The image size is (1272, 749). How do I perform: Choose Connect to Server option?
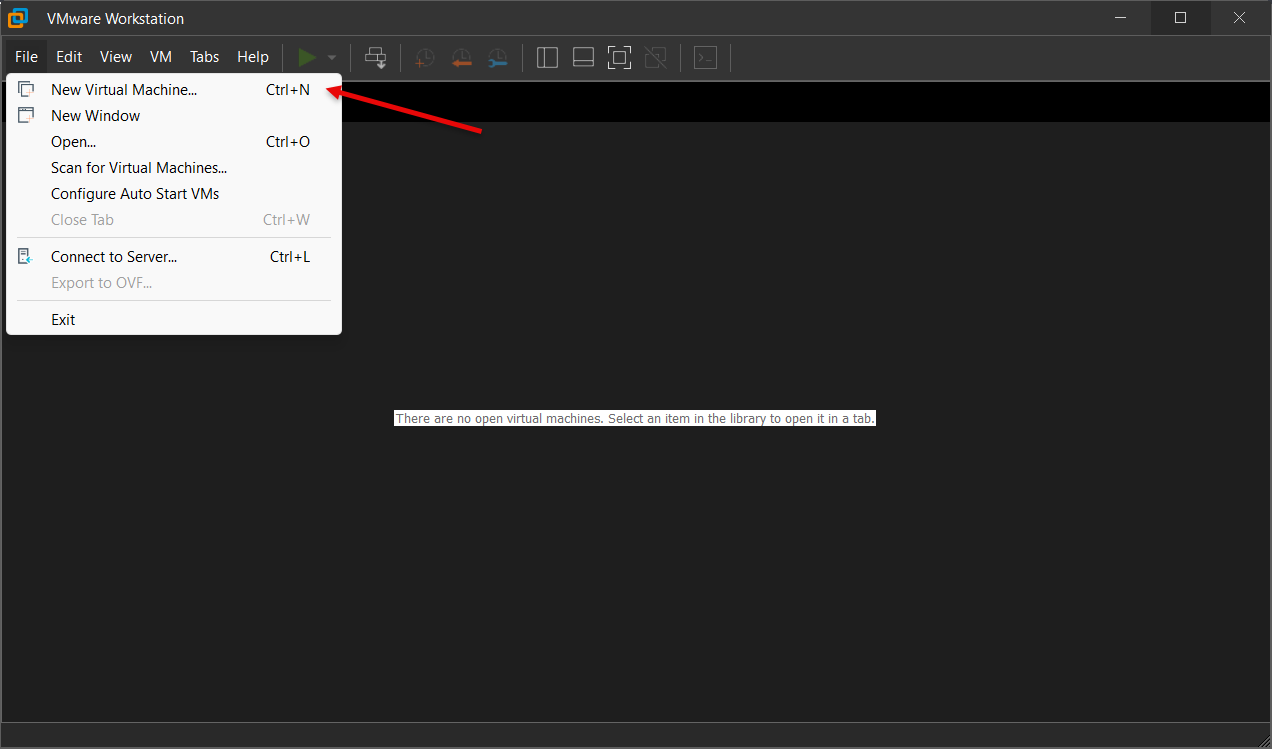[x=113, y=256]
